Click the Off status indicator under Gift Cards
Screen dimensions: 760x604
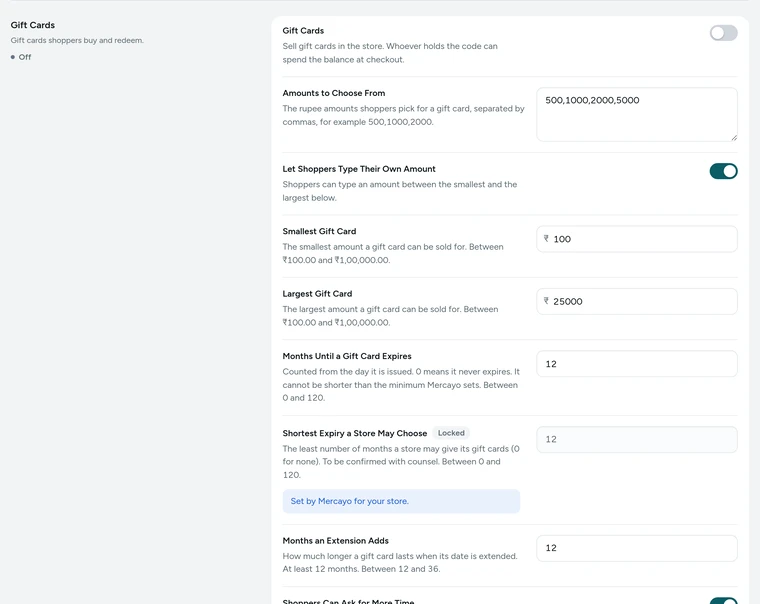tap(21, 57)
